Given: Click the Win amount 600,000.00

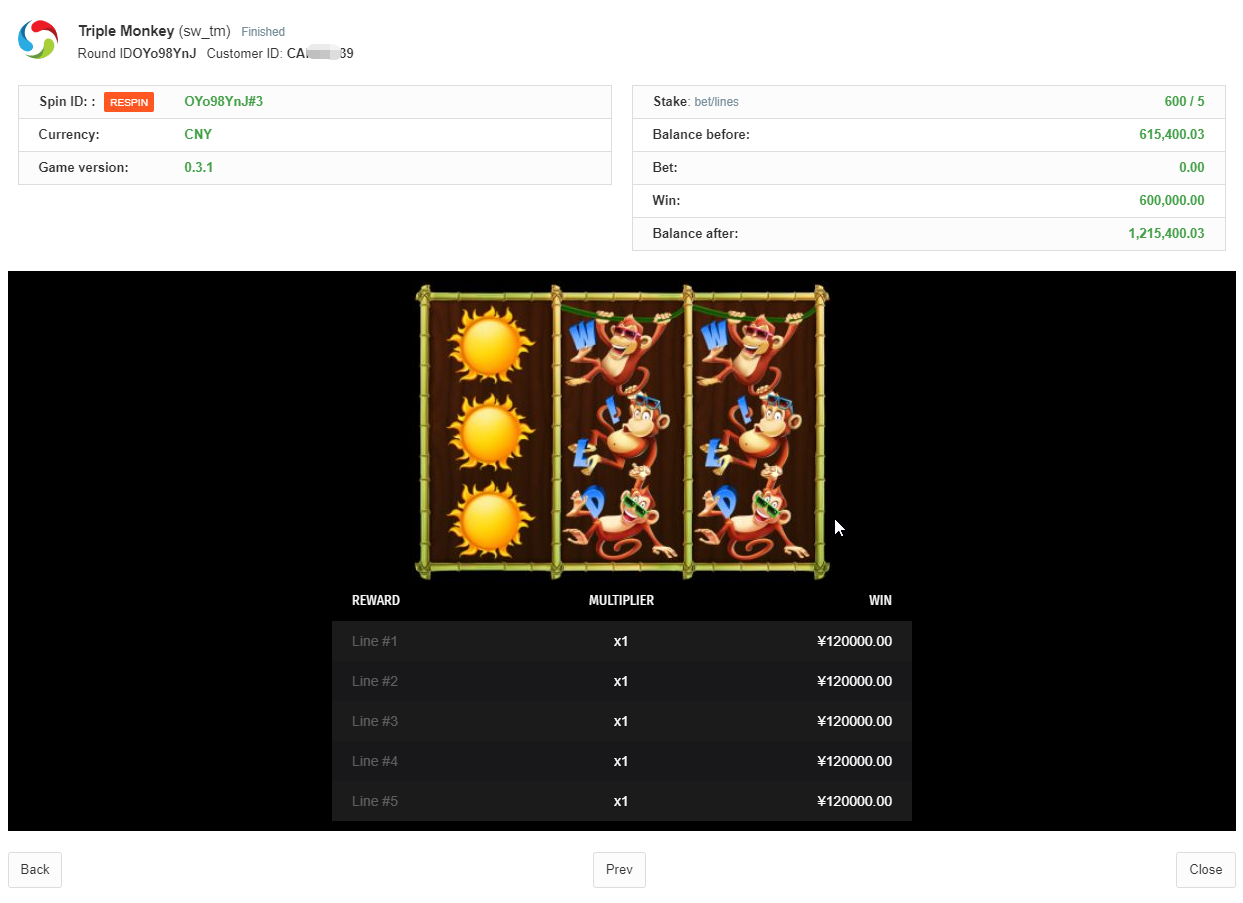Looking at the screenshot, I should [1171, 201].
